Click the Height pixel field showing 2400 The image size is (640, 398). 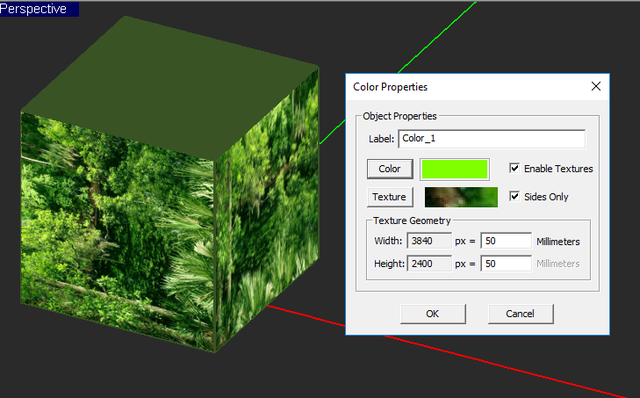tap(429, 263)
